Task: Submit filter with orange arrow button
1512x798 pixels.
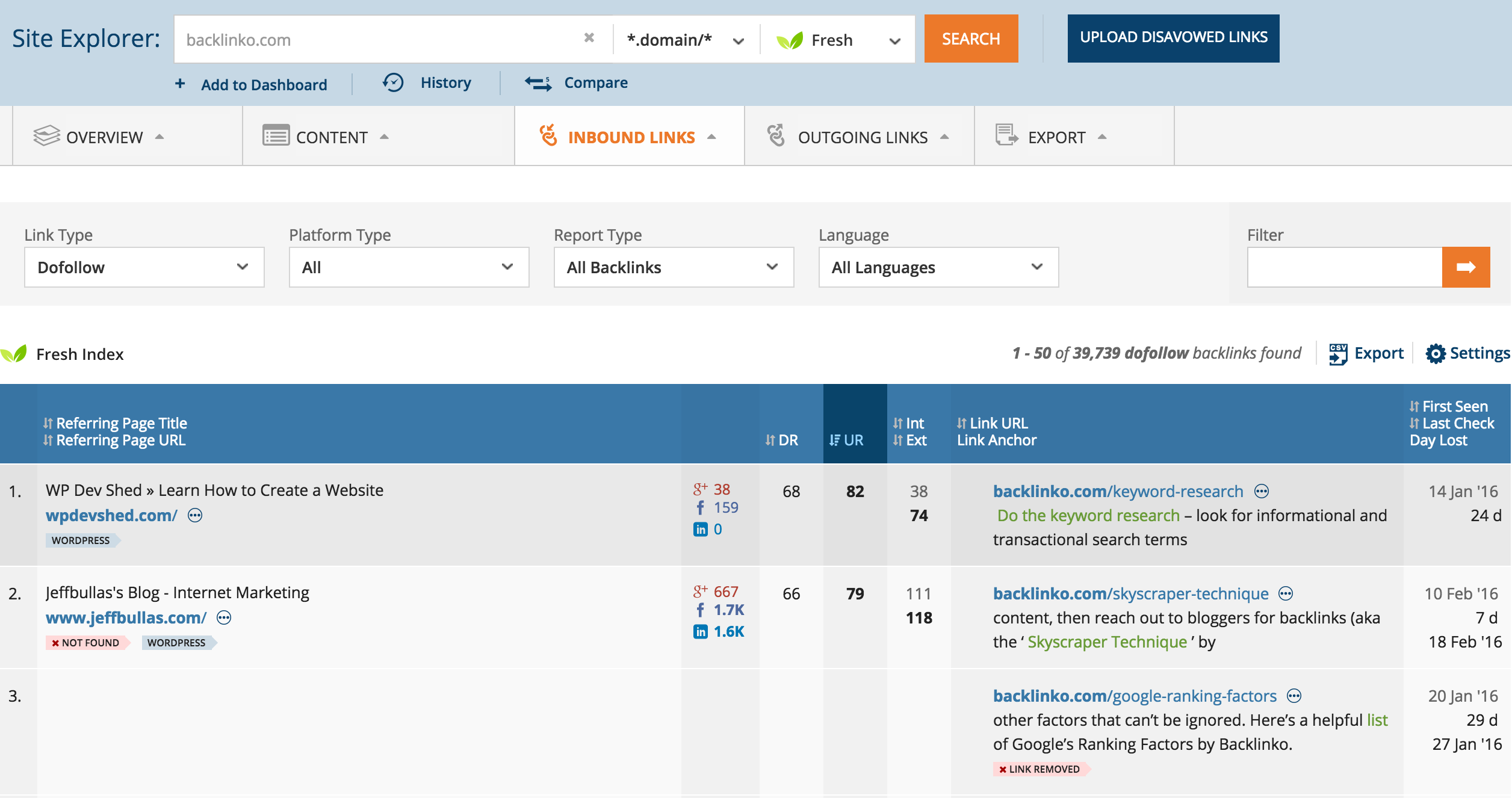Action: [1466, 267]
